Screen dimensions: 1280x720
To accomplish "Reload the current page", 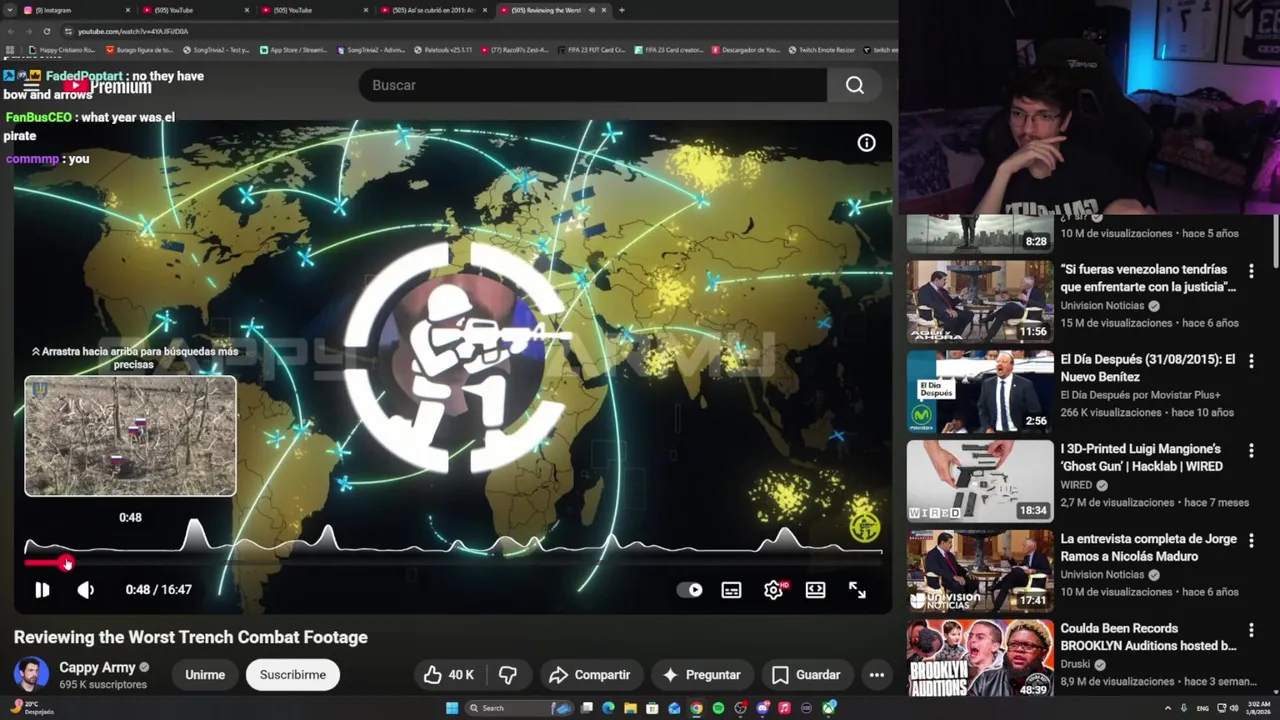I will point(46,31).
